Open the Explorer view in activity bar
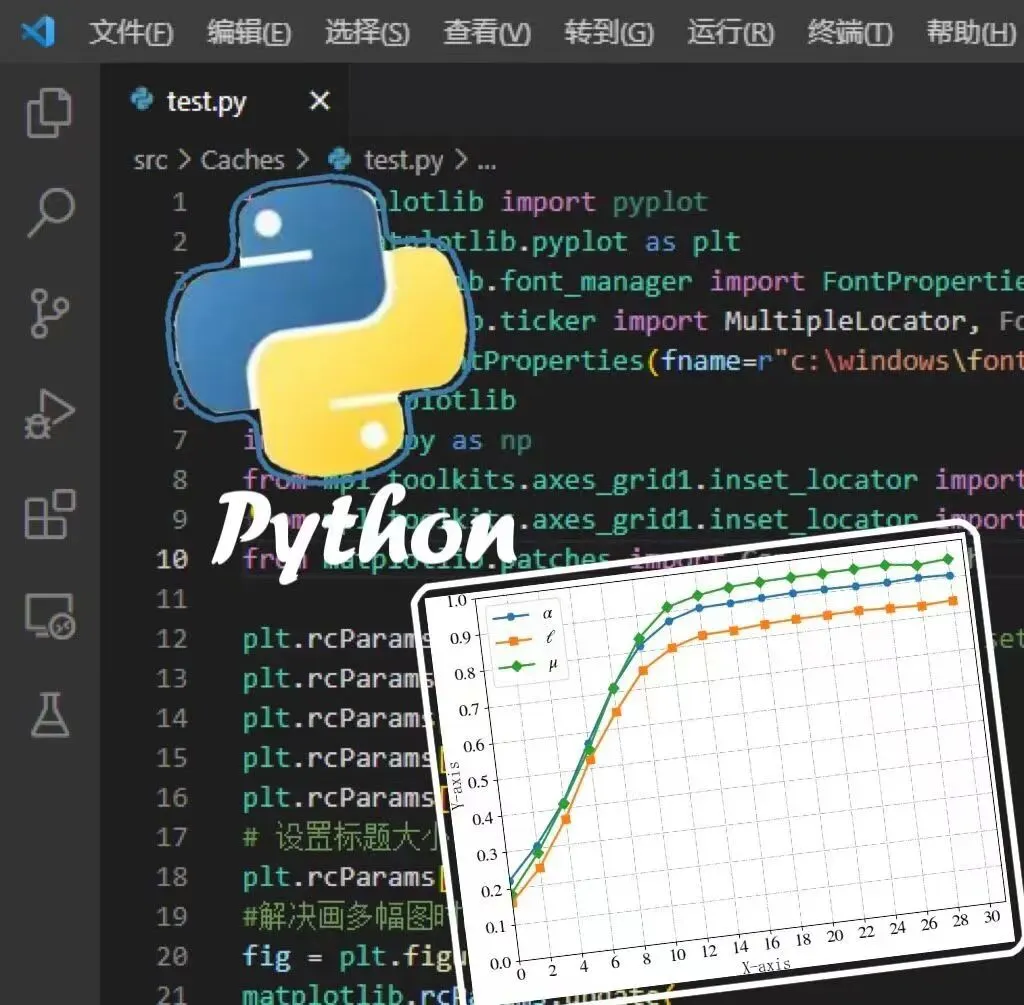1024x1005 pixels. pos(49,112)
